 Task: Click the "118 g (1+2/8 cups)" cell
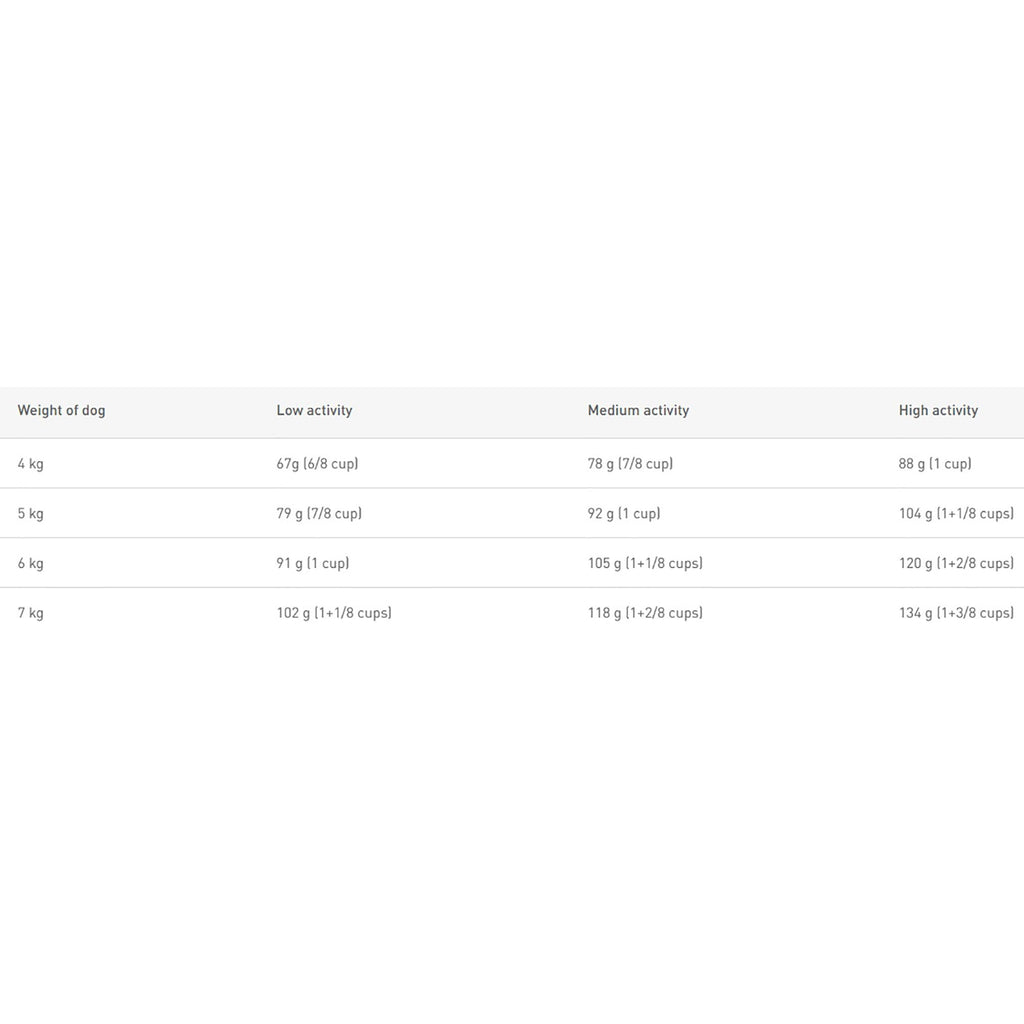(x=645, y=613)
